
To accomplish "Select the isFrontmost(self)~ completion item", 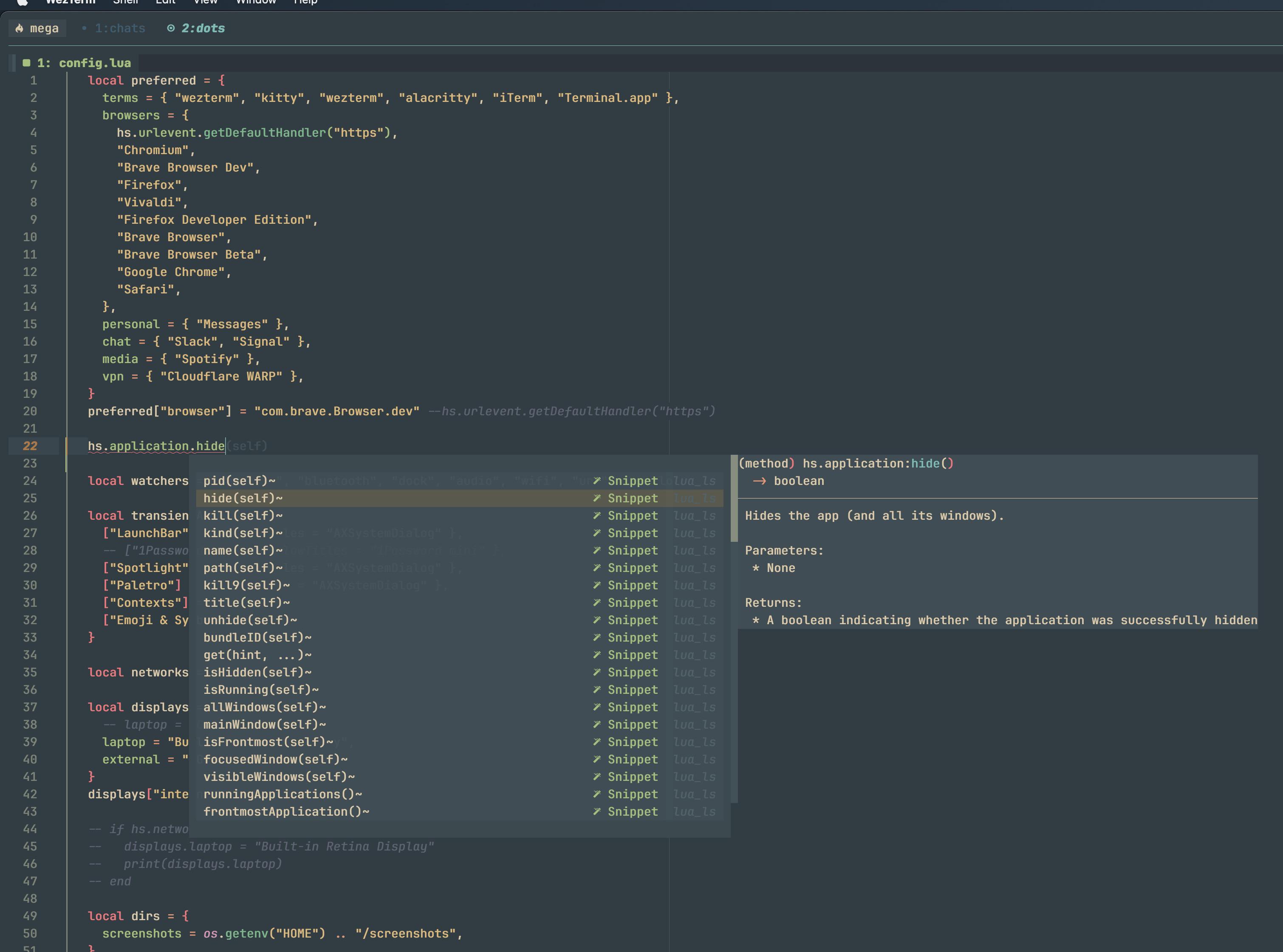I will pos(460,742).
